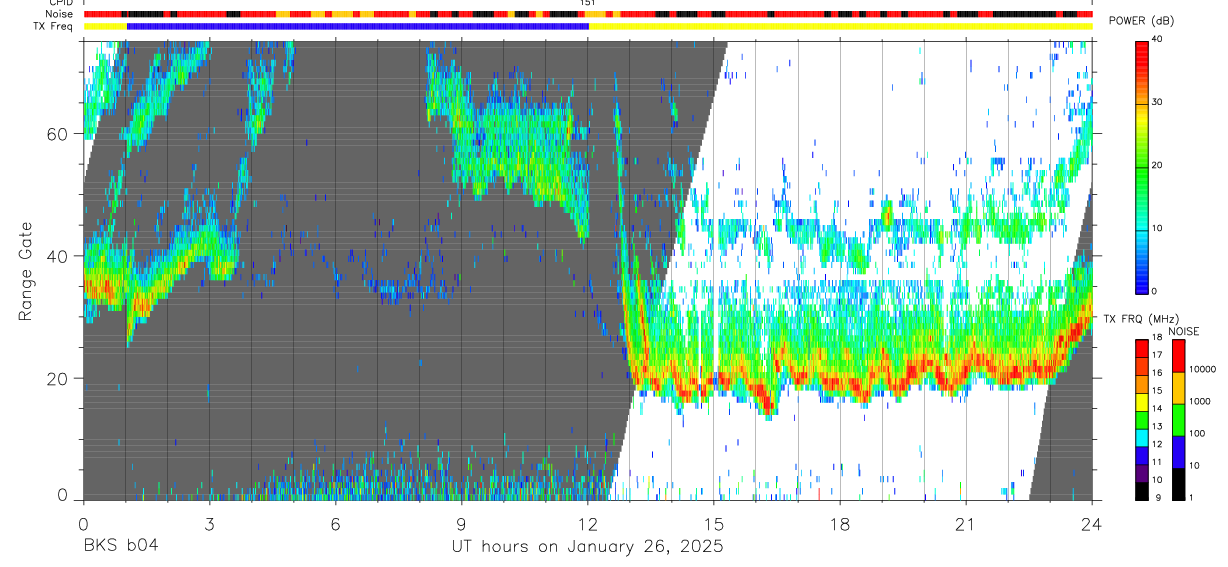1228x567 pixels.
Task: Click the x-axis tick label '15'
Action: coord(713,524)
